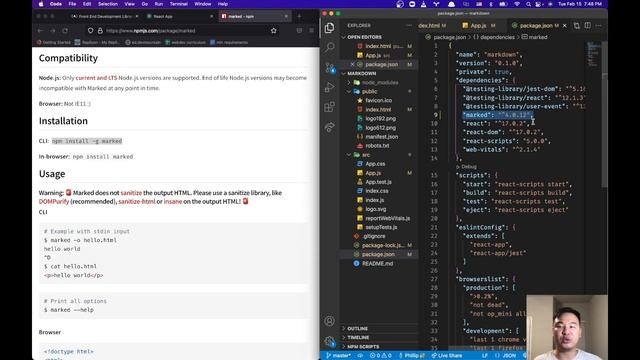Open the sanitize-html link
Screen dimensions: 640x360
click(x=137, y=202)
